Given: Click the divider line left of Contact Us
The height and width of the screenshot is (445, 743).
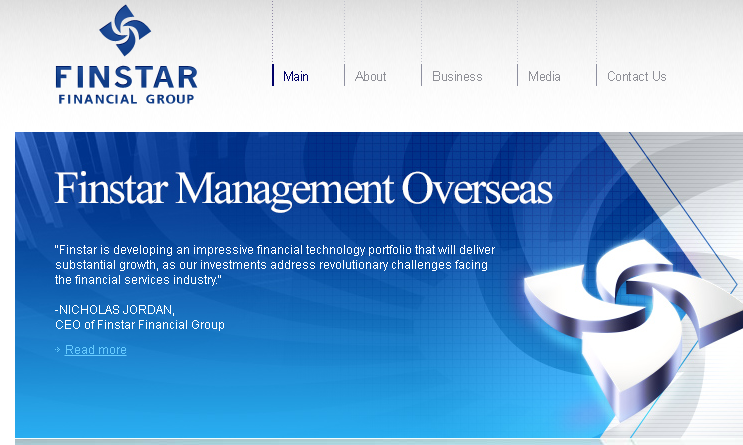Looking at the screenshot, I should pos(597,75).
